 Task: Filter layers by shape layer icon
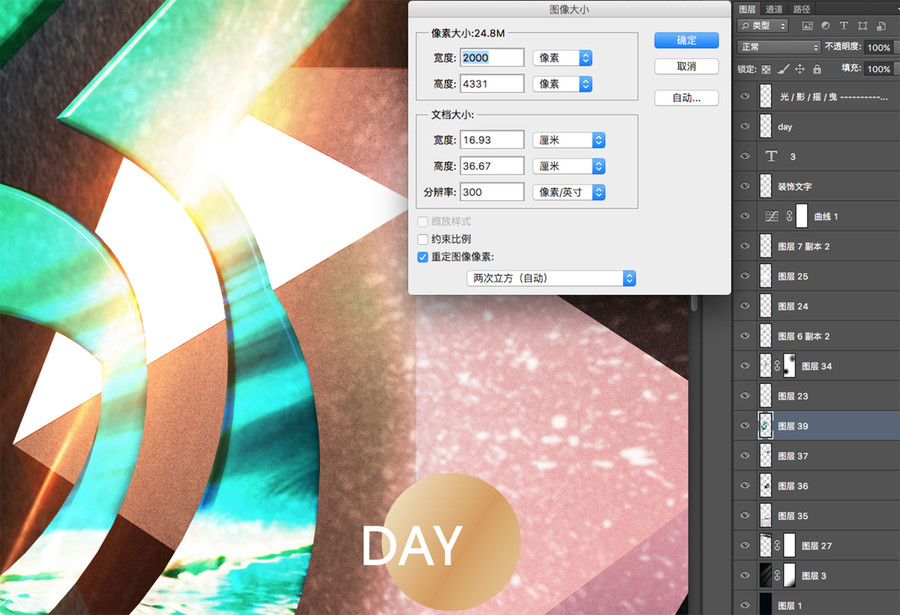pyautogui.click(x=863, y=26)
